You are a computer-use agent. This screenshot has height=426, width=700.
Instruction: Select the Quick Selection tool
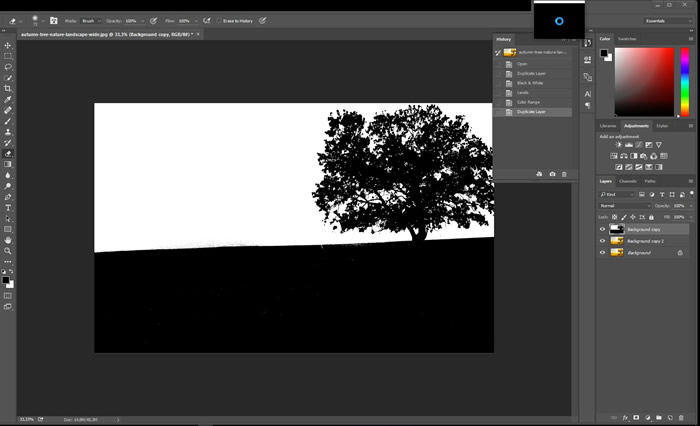pyautogui.click(x=8, y=78)
